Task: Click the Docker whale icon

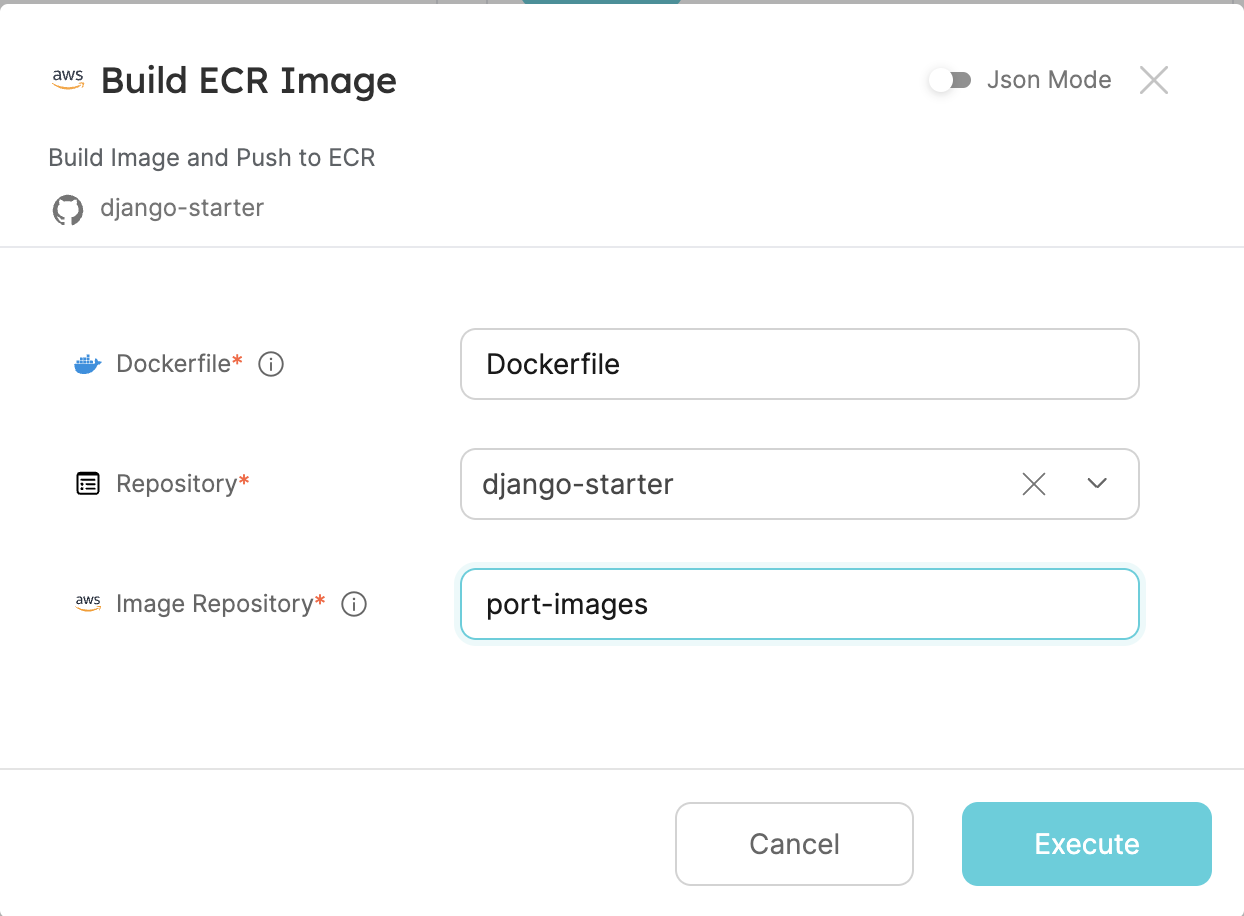Action: coord(88,365)
